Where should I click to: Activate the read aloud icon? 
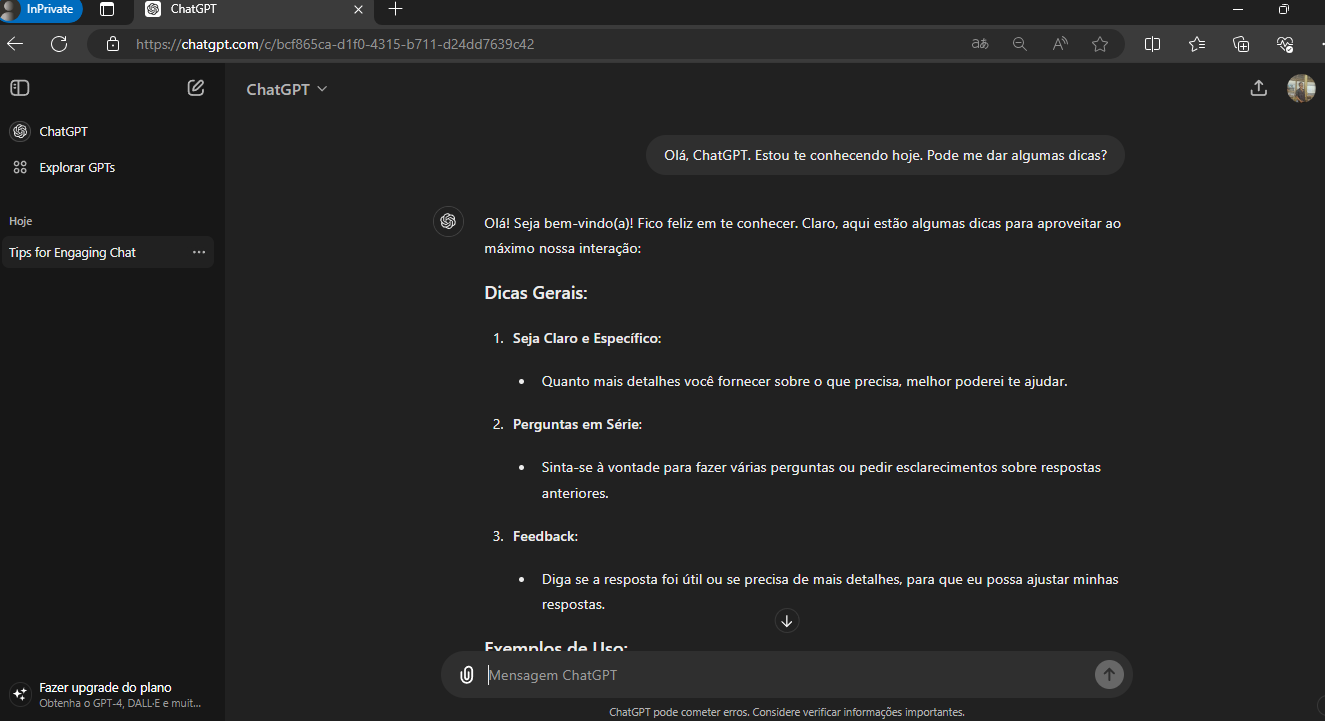pos(1060,44)
